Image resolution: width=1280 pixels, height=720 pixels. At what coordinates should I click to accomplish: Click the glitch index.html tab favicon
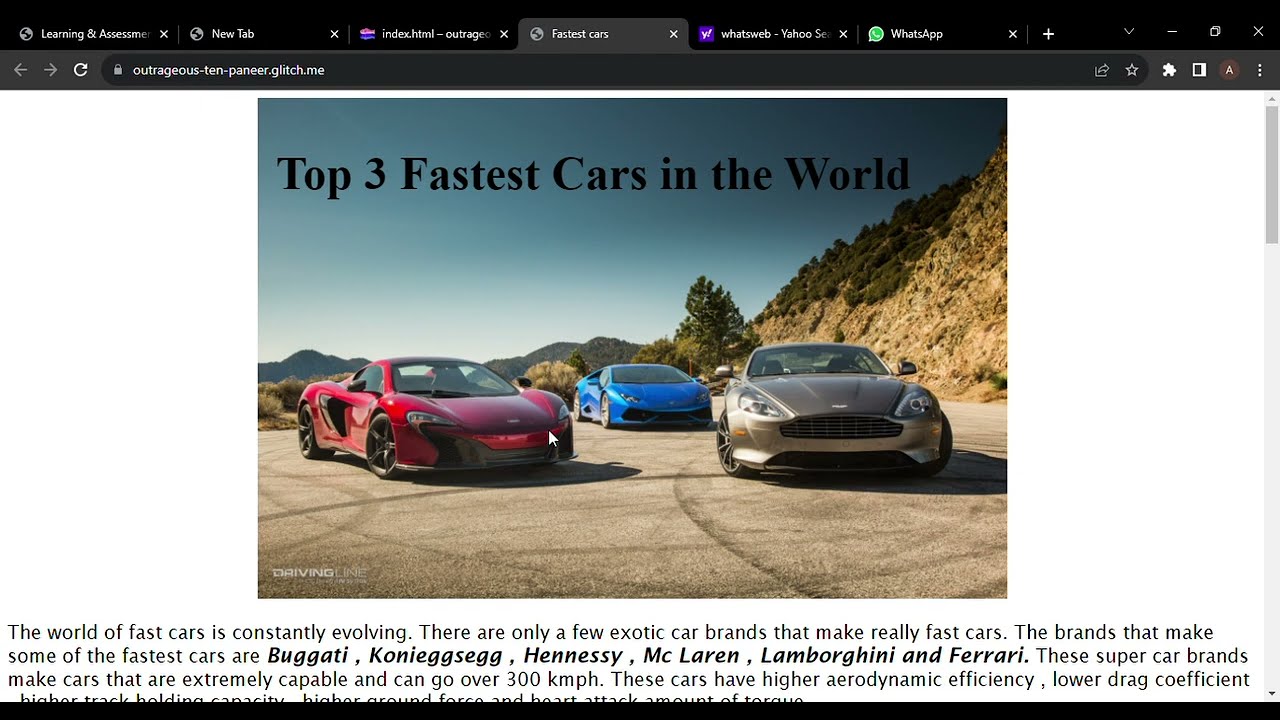coord(367,34)
